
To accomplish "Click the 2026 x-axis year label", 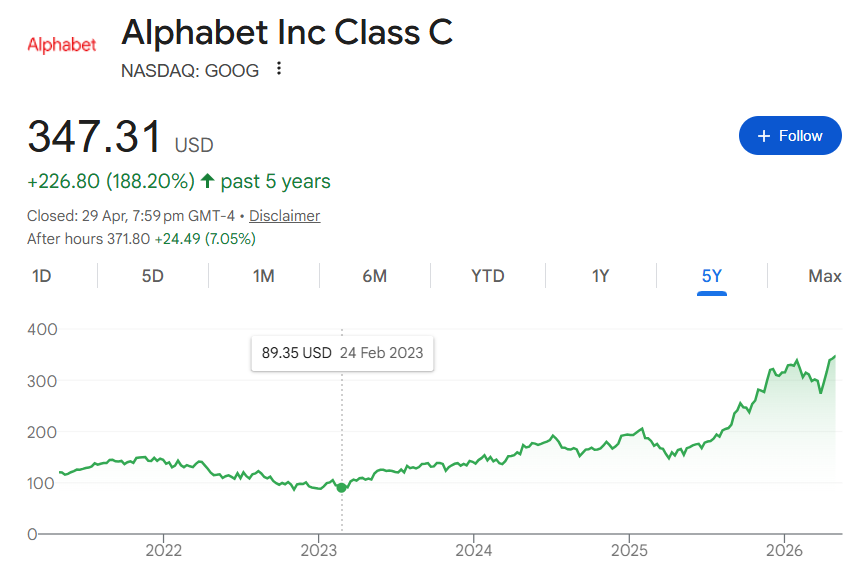I will point(784,550).
